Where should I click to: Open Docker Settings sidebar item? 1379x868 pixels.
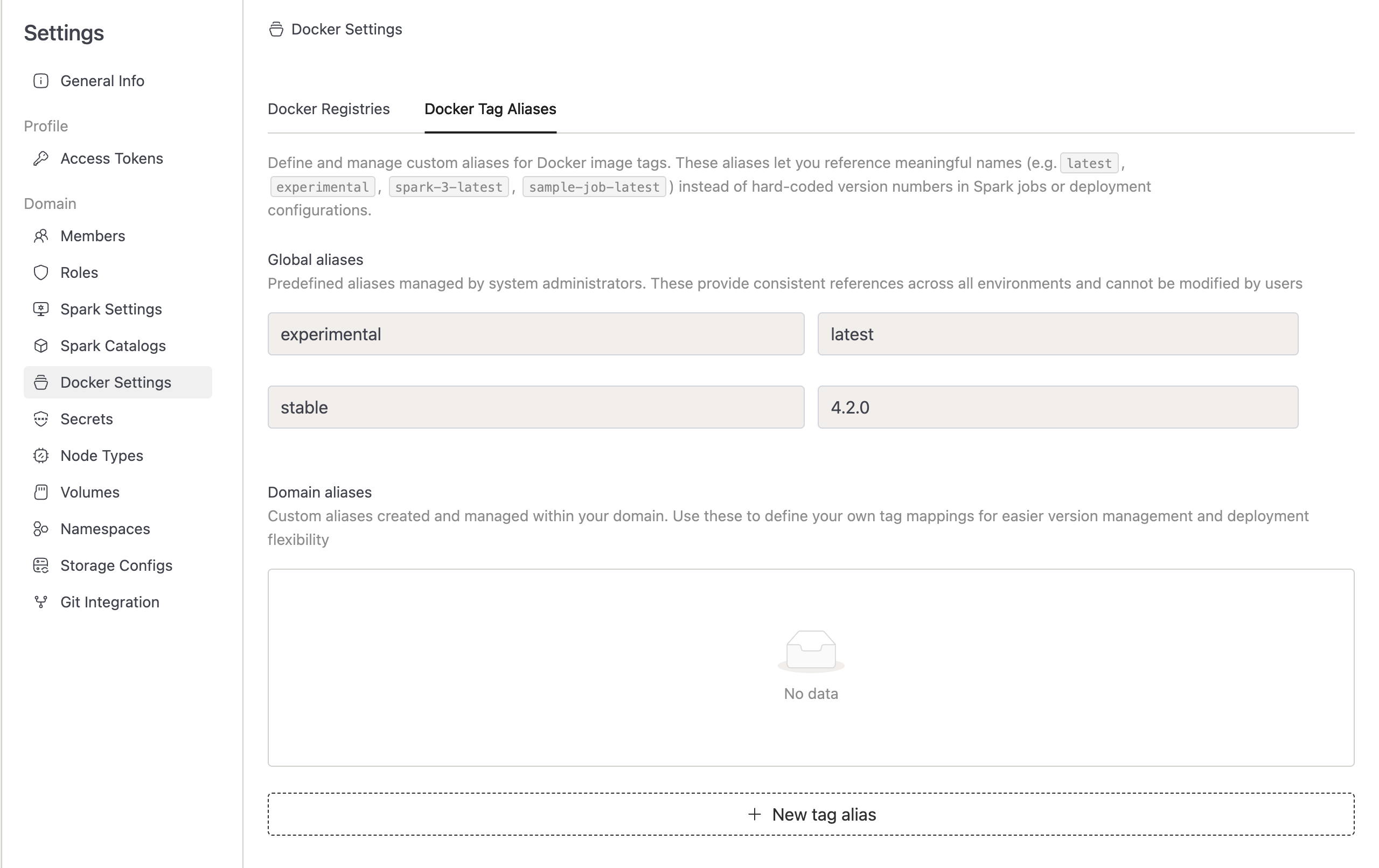click(x=116, y=382)
